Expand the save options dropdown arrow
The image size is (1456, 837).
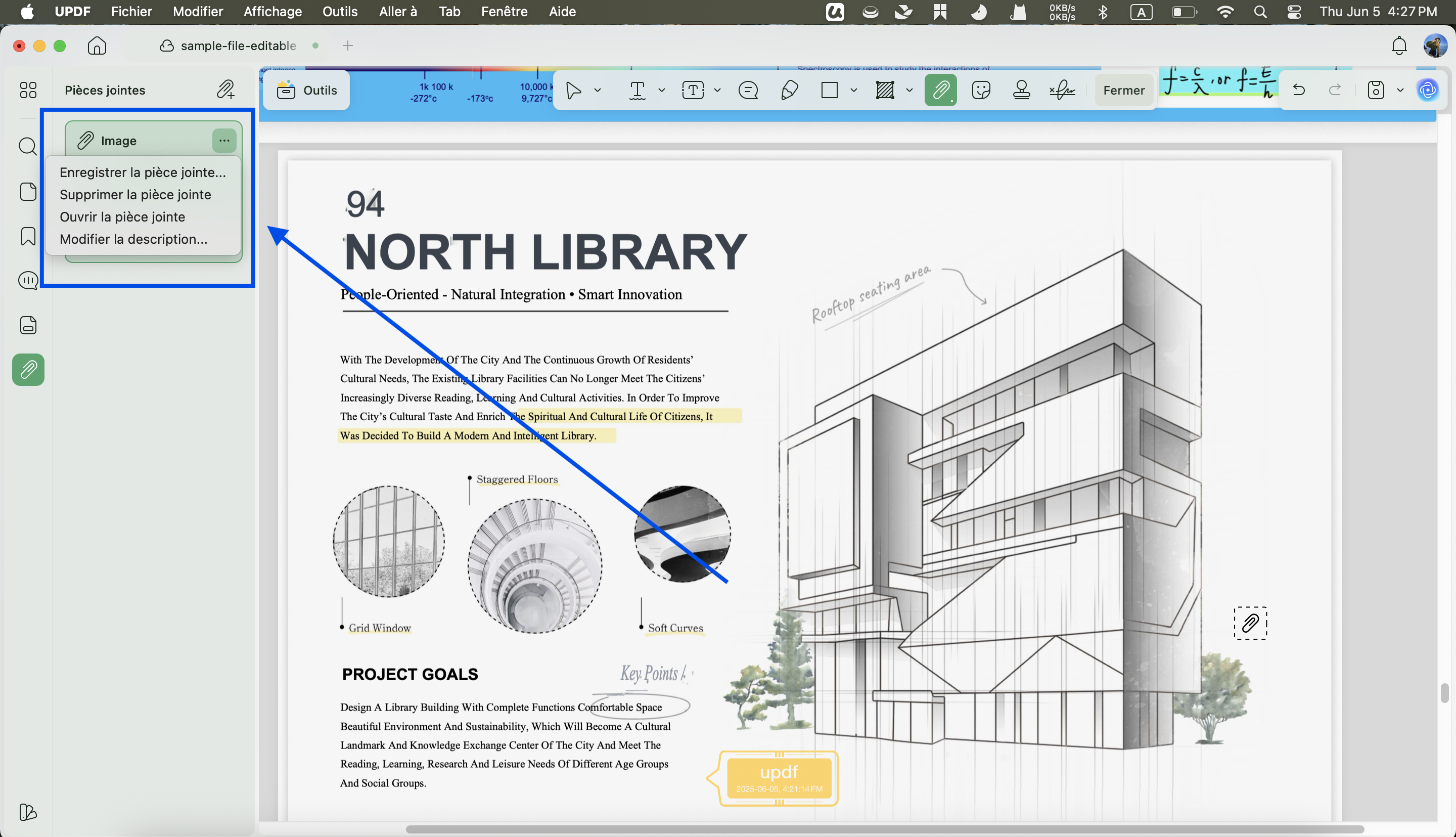point(1400,90)
